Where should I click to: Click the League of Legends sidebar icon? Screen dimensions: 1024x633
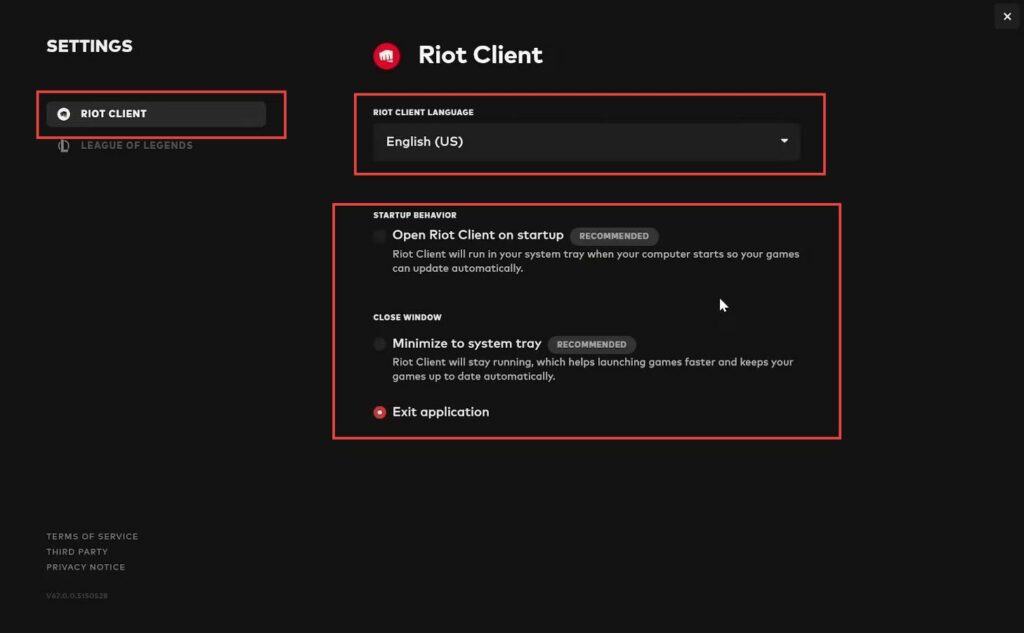(63, 146)
